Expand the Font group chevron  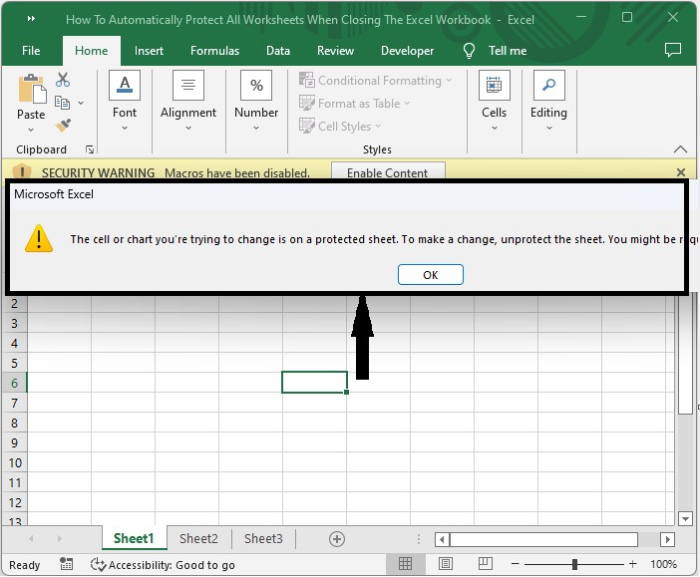pyautogui.click(x=125, y=128)
